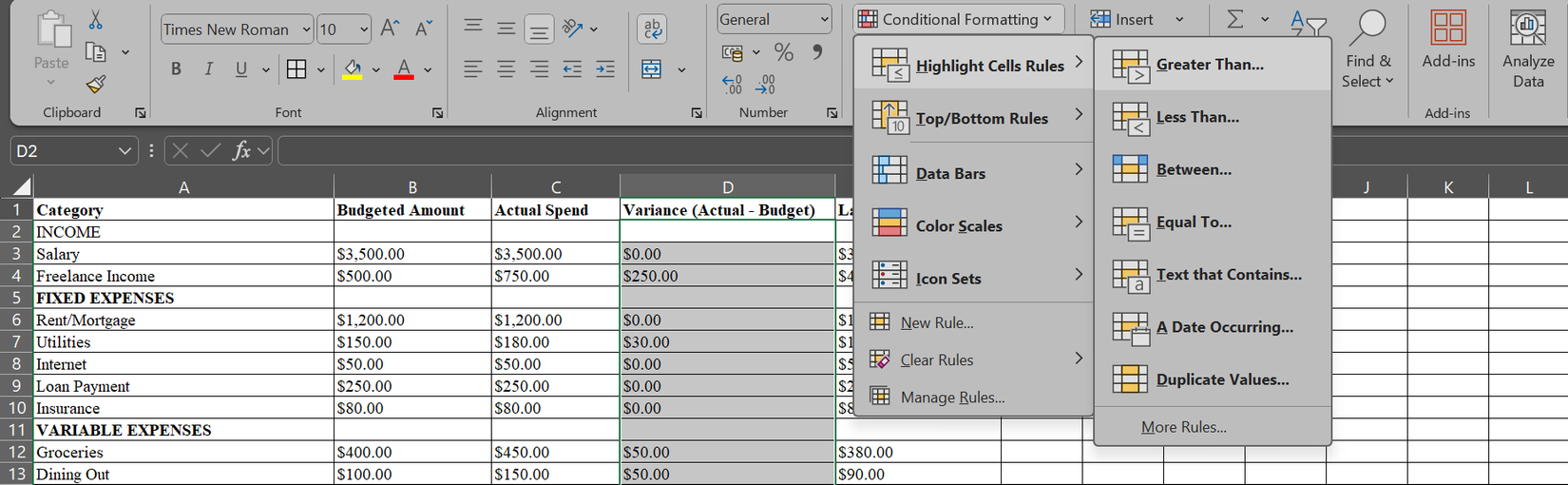Center text horizontally in the cell
The height and width of the screenshot is (485, 1568).
(x=506, y=68)
